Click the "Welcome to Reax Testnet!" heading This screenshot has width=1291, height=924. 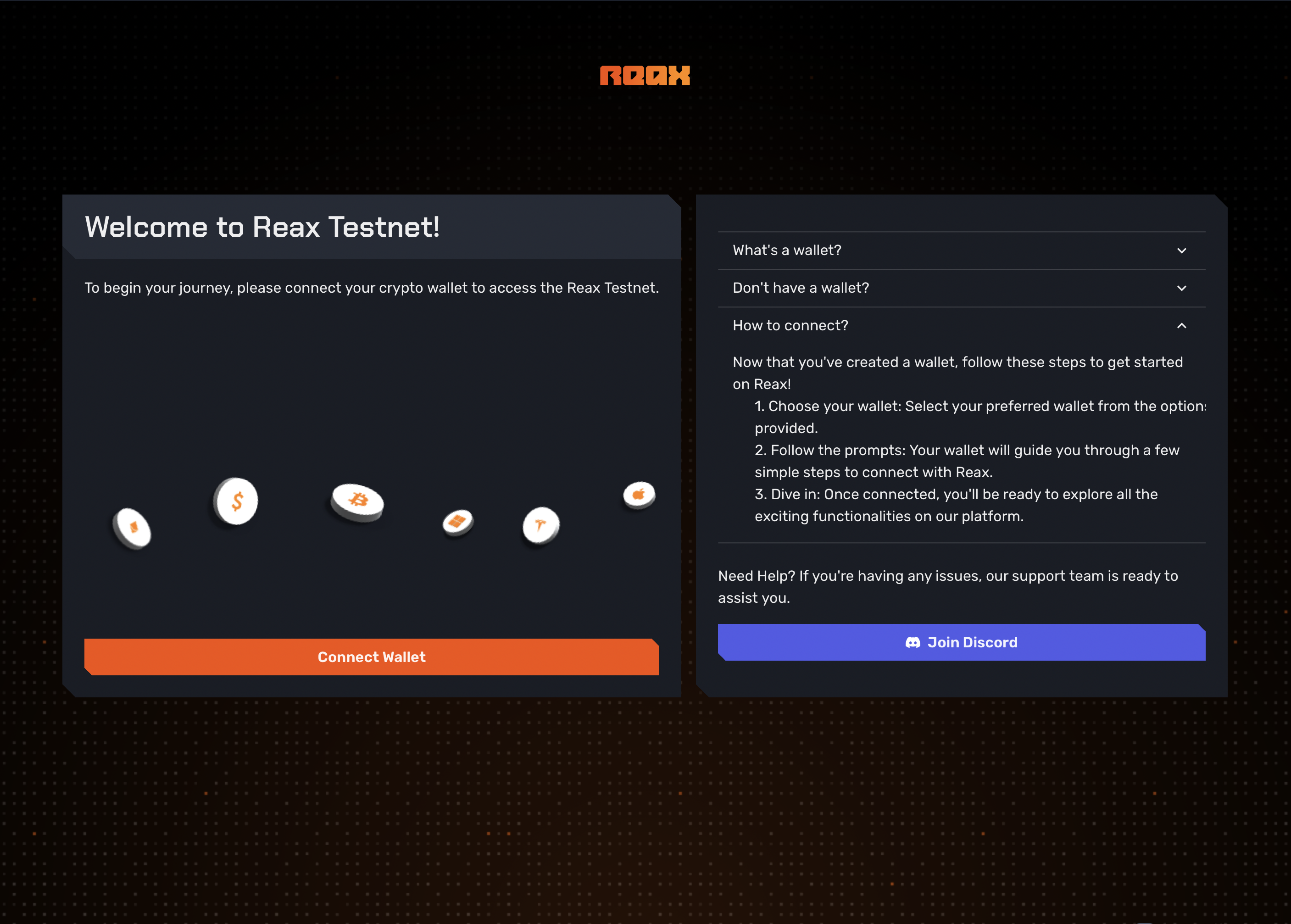262,227
